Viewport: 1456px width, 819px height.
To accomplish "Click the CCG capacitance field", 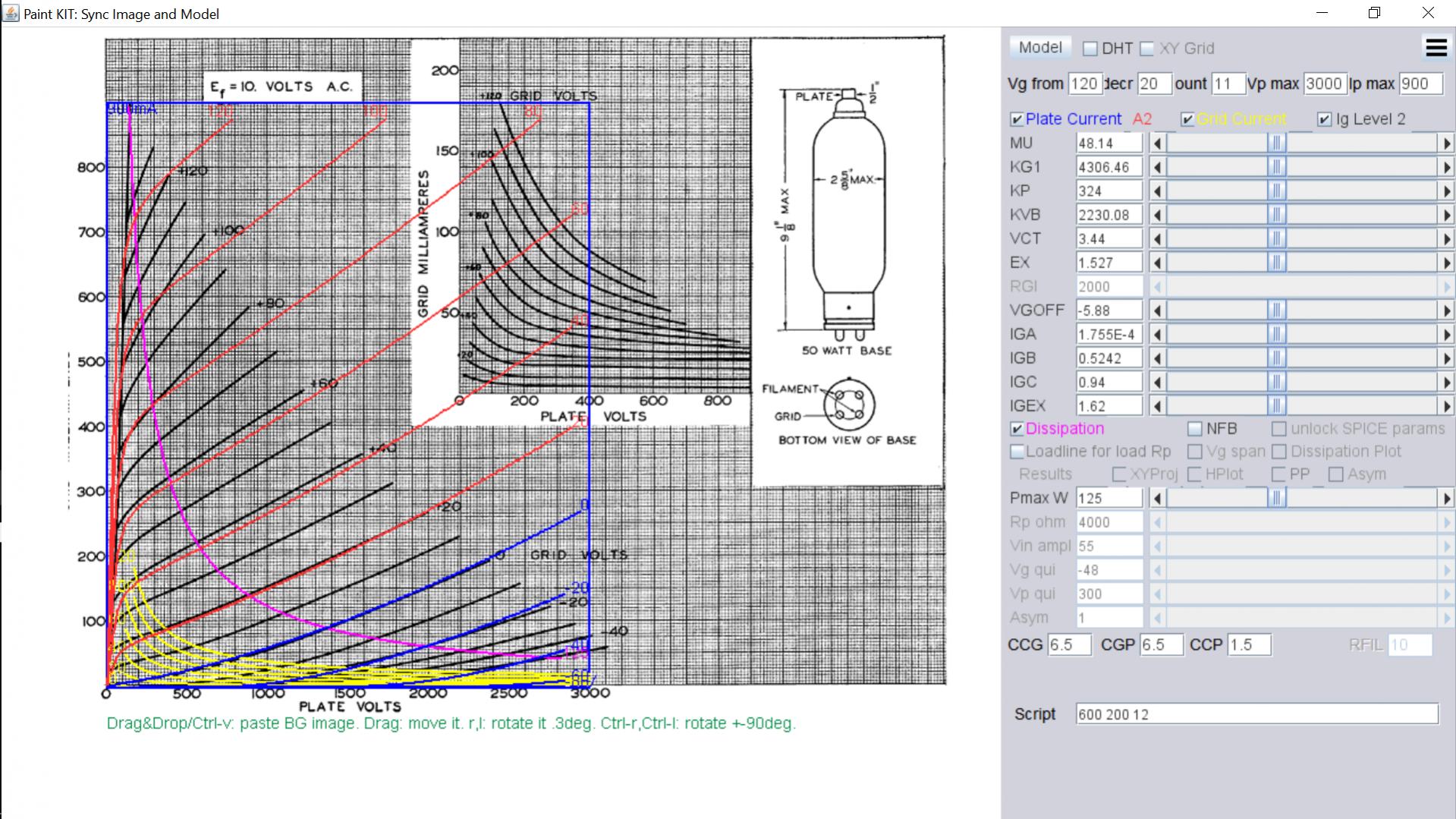I will [1069, 645].
